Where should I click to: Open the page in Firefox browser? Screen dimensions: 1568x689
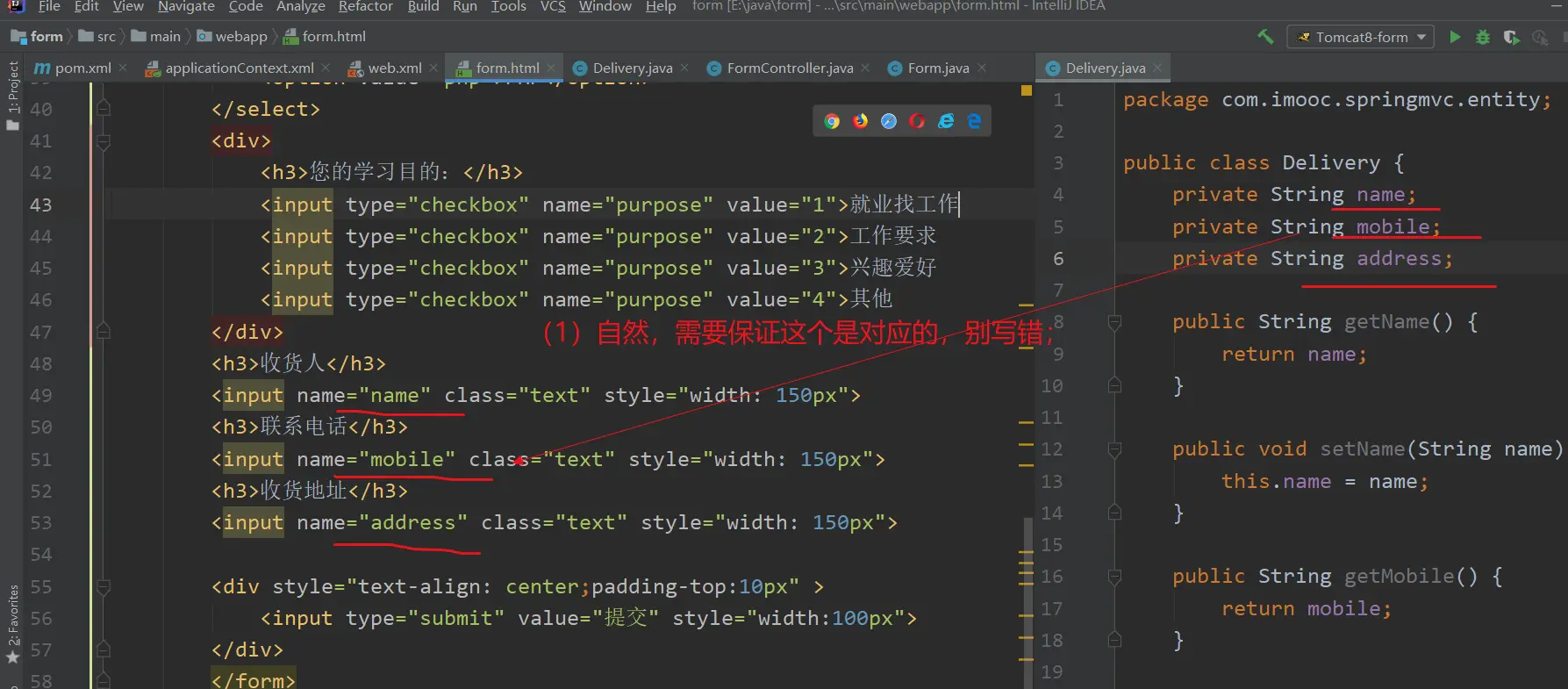tap(860, 121)
